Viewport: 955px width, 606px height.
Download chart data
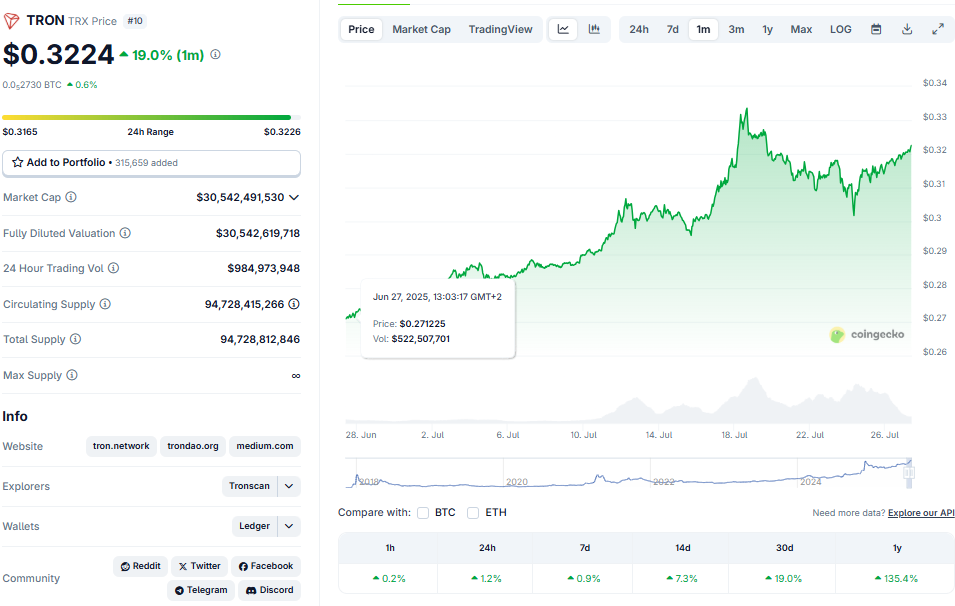coord(907,29)
